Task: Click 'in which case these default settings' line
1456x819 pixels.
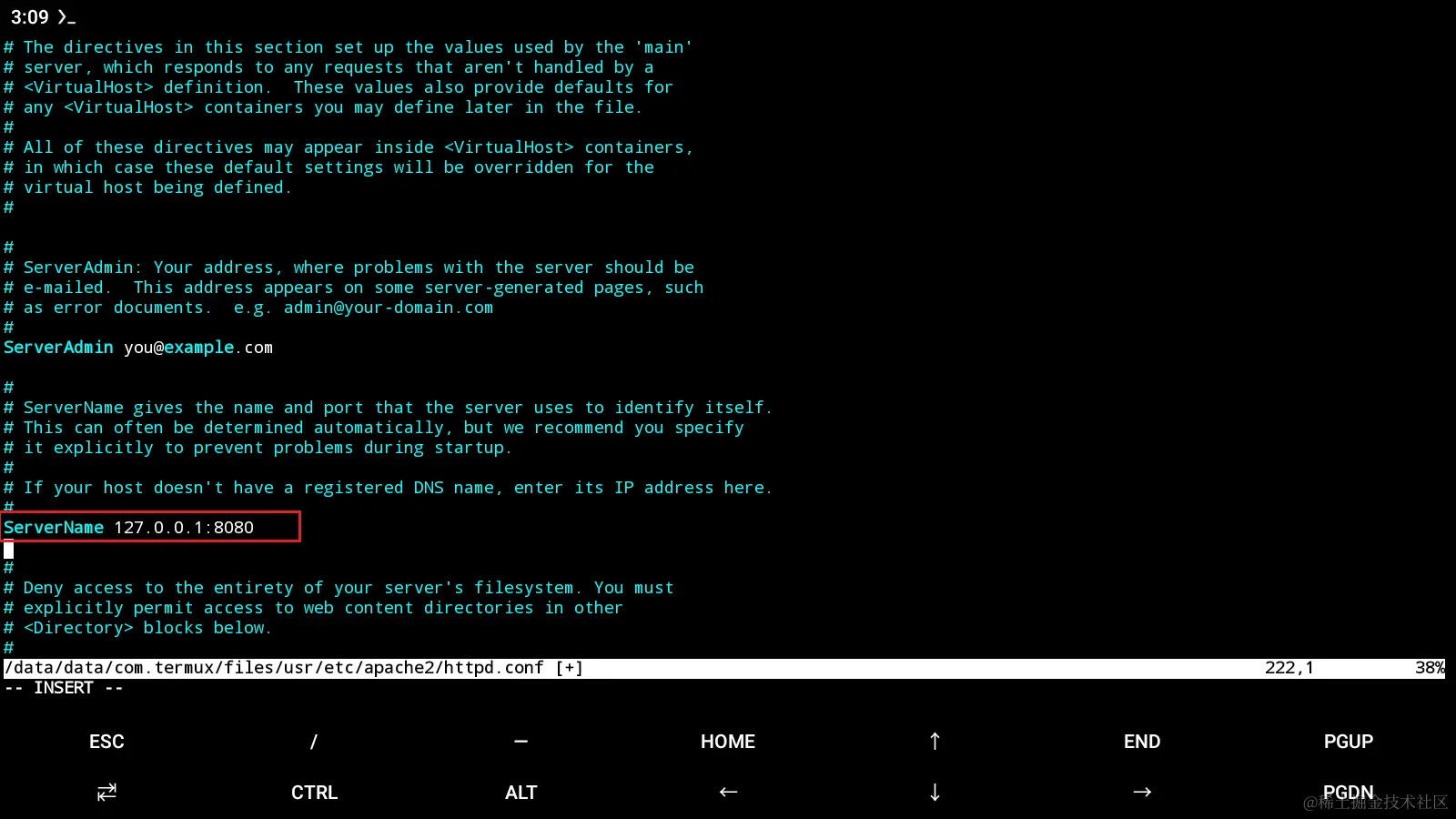Action: (x=329, y=167)
